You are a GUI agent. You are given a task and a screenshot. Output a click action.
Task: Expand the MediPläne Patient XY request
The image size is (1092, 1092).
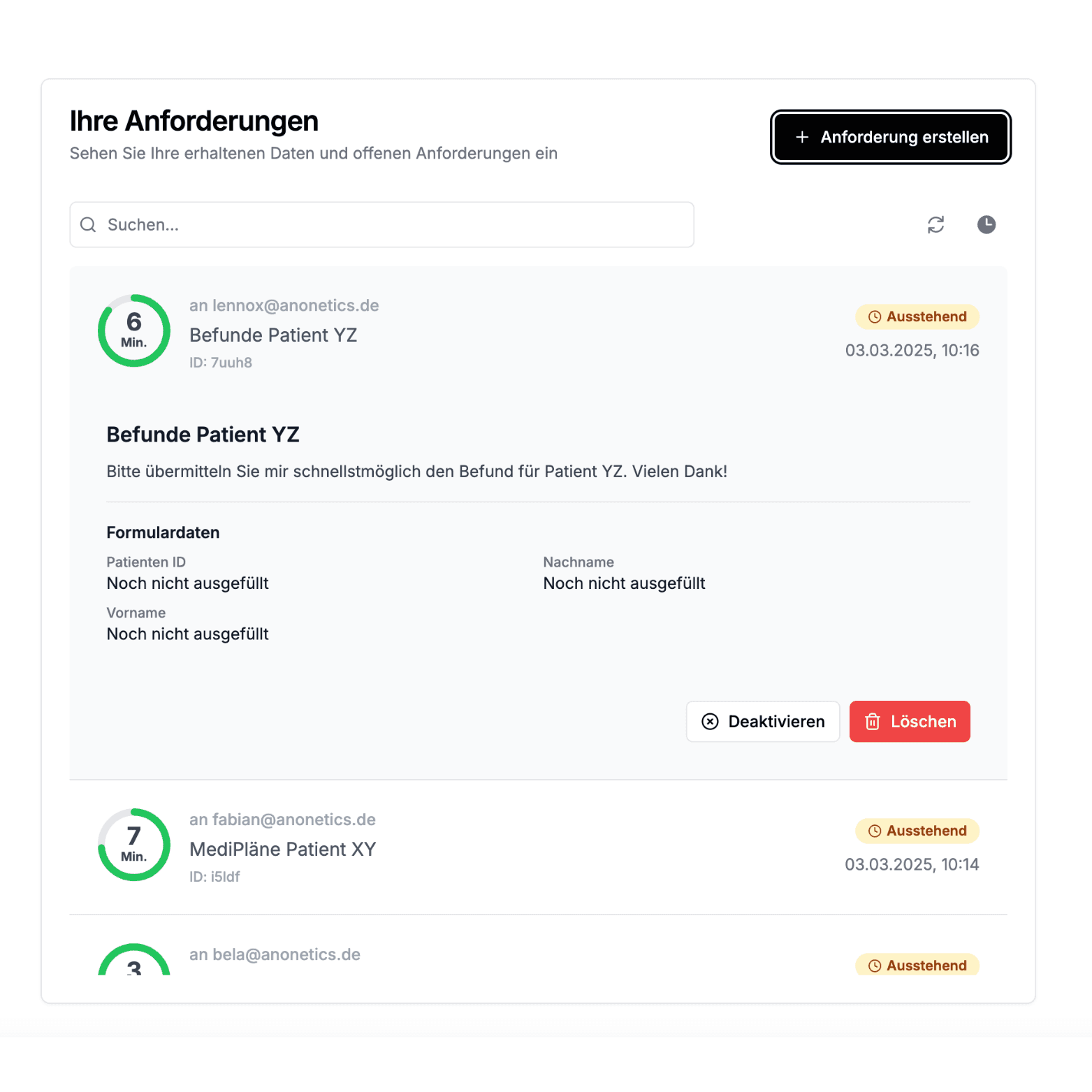(538, 847)
